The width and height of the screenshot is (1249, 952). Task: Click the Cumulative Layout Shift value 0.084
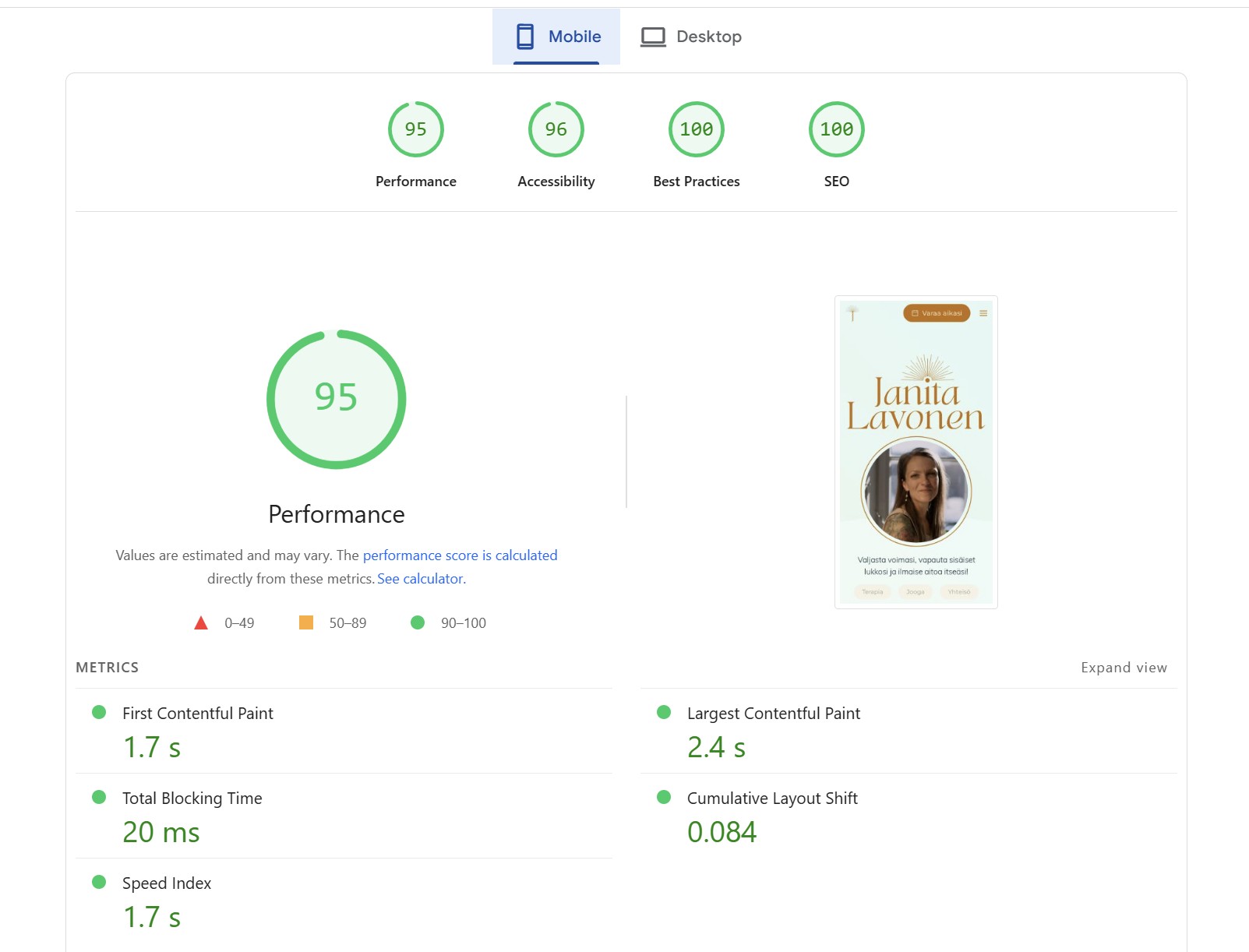pyautogui.click(x=722, y=832)
